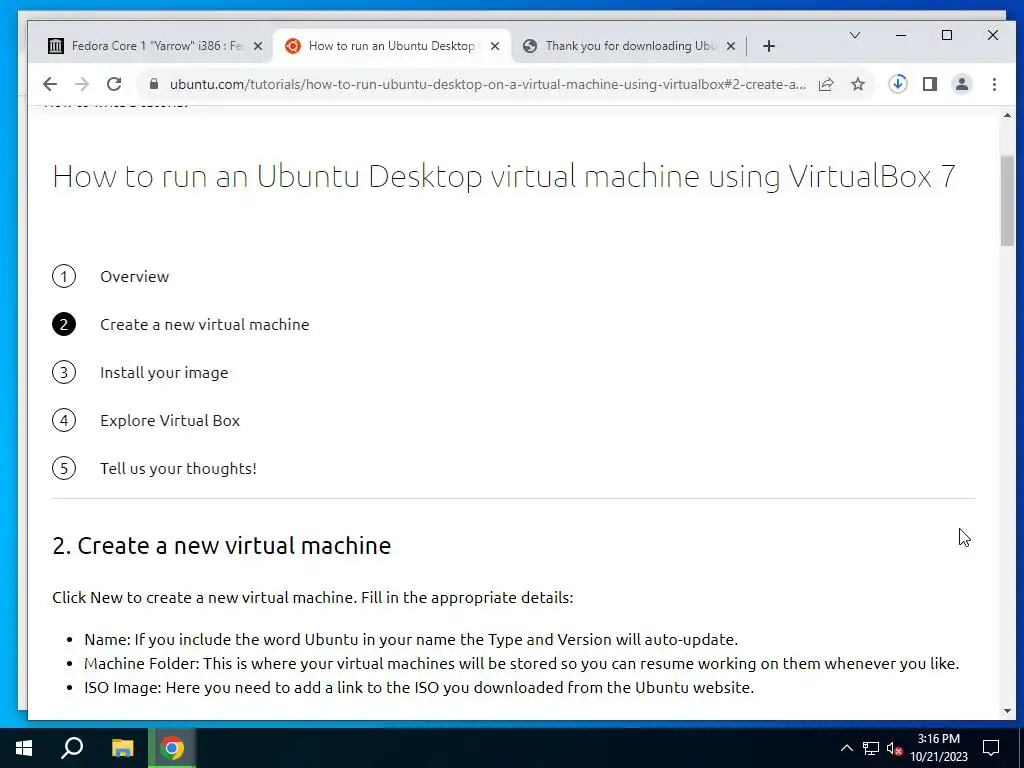The height and width of the screenshot is (768, 1024).
Task: Click the scrollbar down arrow
Action: pyautogui.click(x=1007, y=711)
